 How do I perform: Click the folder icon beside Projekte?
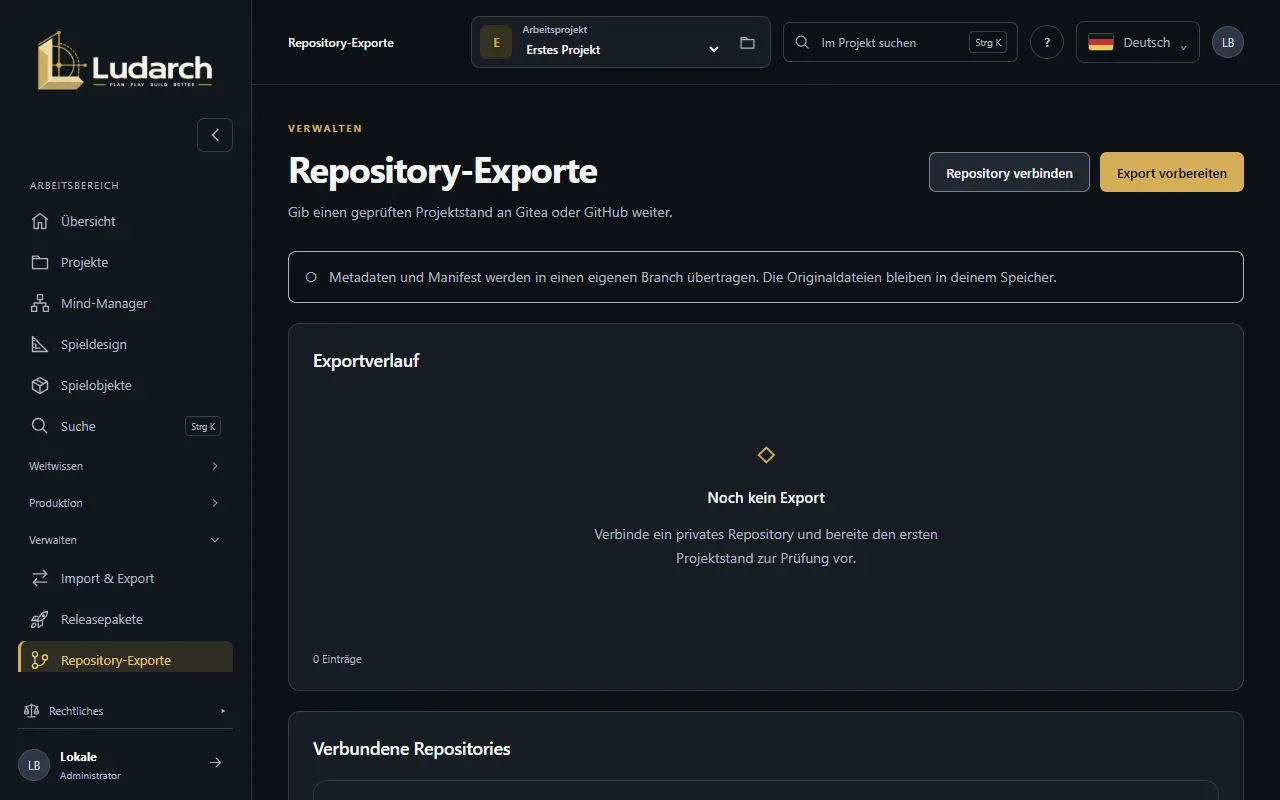(40, 262)
